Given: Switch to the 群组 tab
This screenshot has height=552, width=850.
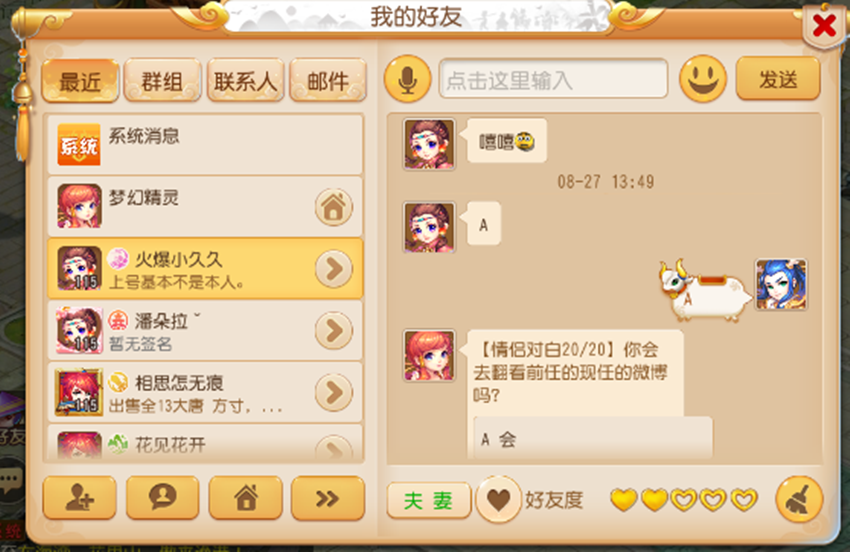Looking at the screenshot, I should pos(163,81).
